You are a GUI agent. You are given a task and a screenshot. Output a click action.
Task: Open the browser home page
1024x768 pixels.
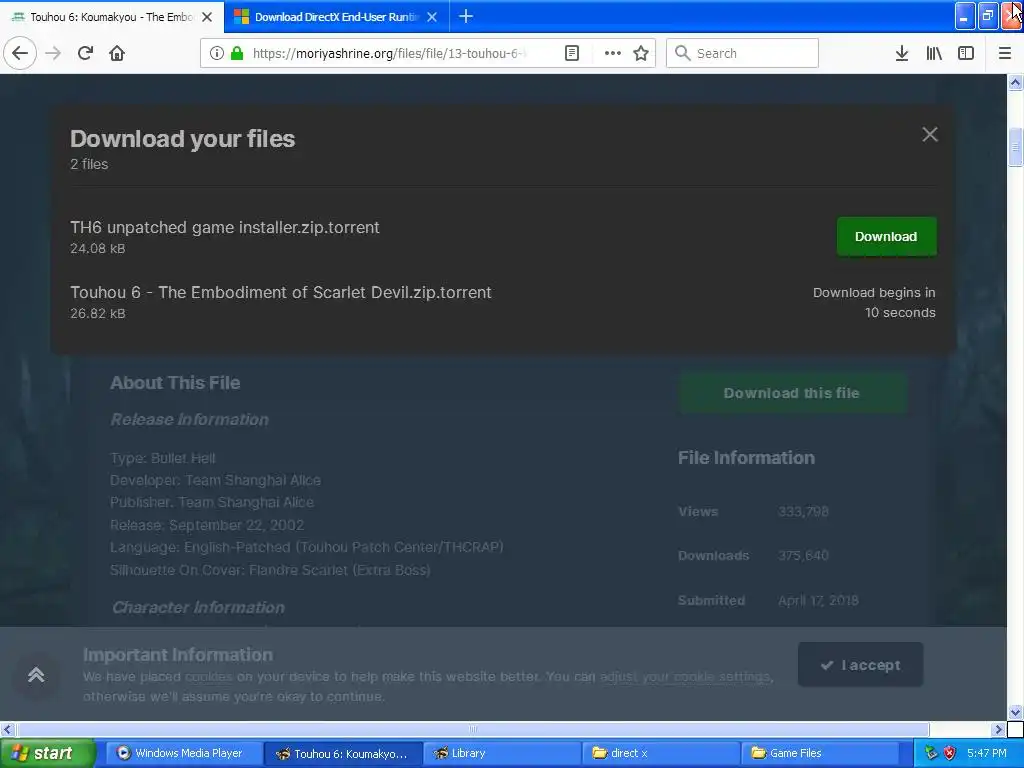click(117, 53)
